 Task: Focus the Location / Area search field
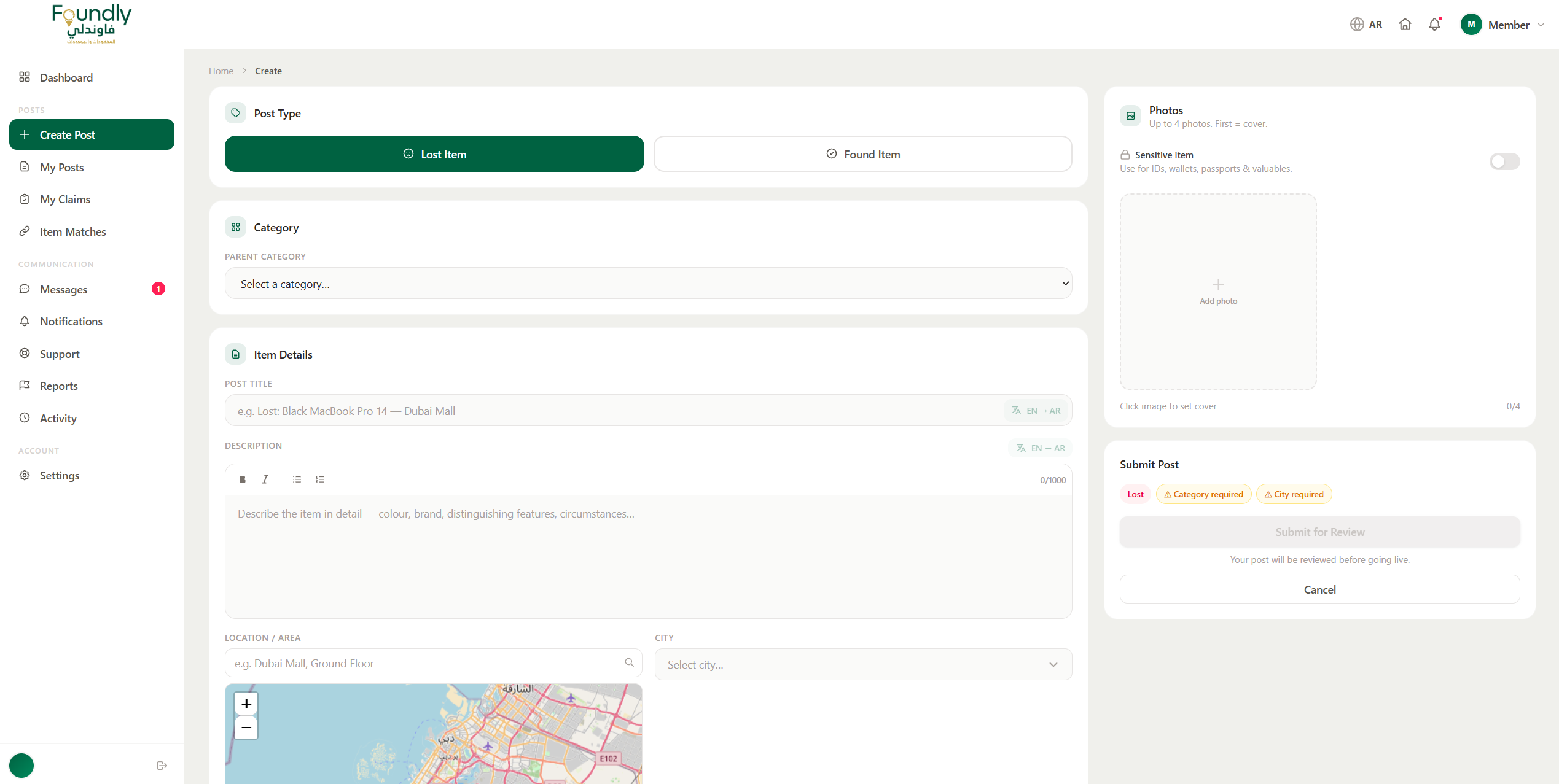(x=433, y=663)
